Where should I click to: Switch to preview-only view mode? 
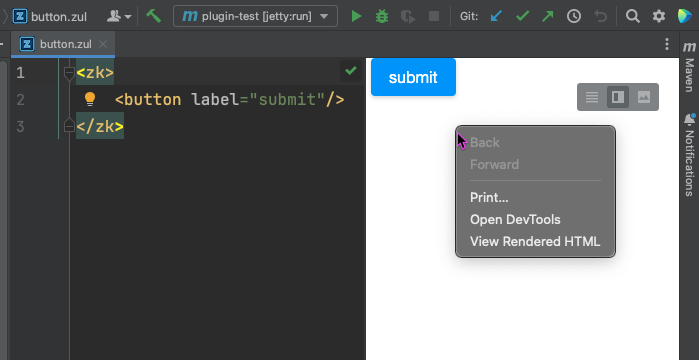[644, 97]
